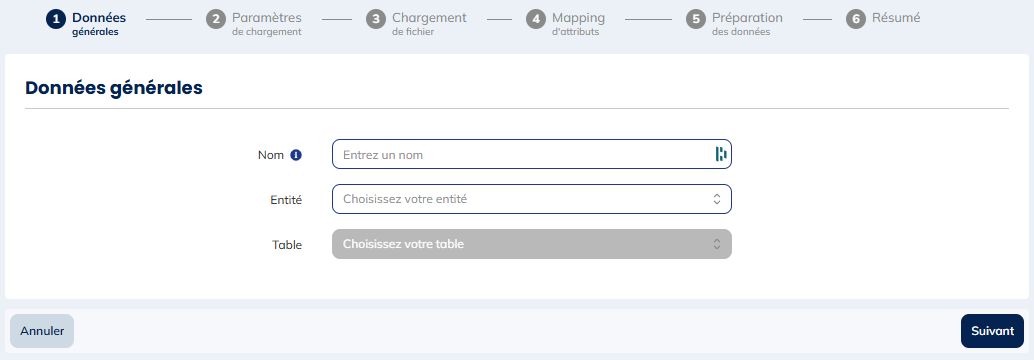This screenshot has width=1034, height=360.
Task: Go to Paramètres de chargement step
Action: 267,24
